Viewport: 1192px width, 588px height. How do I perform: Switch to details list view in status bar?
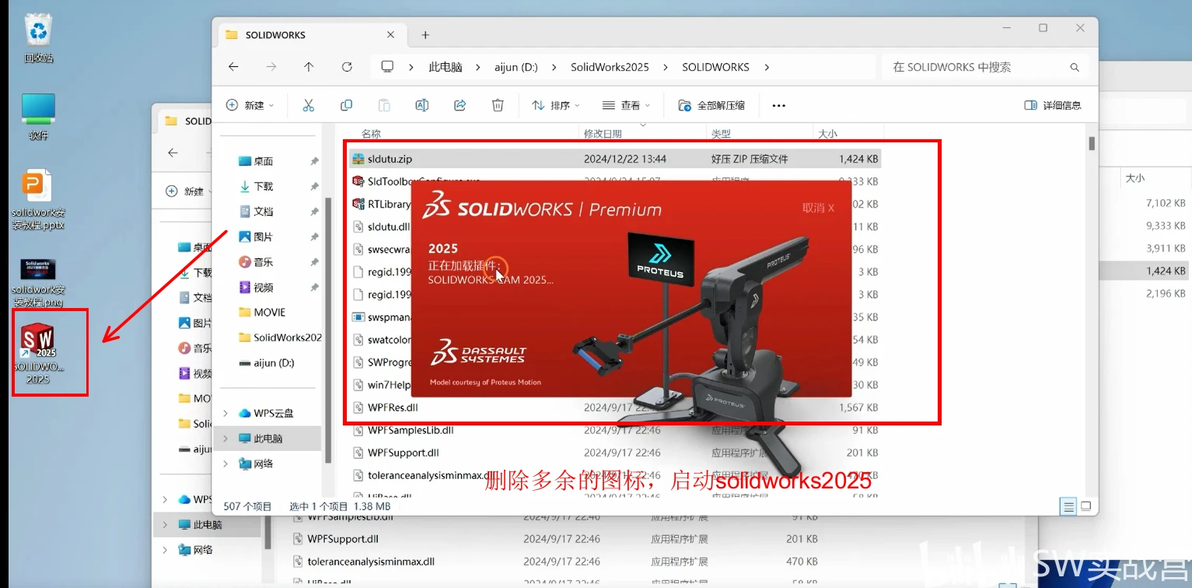point(1069,506)
